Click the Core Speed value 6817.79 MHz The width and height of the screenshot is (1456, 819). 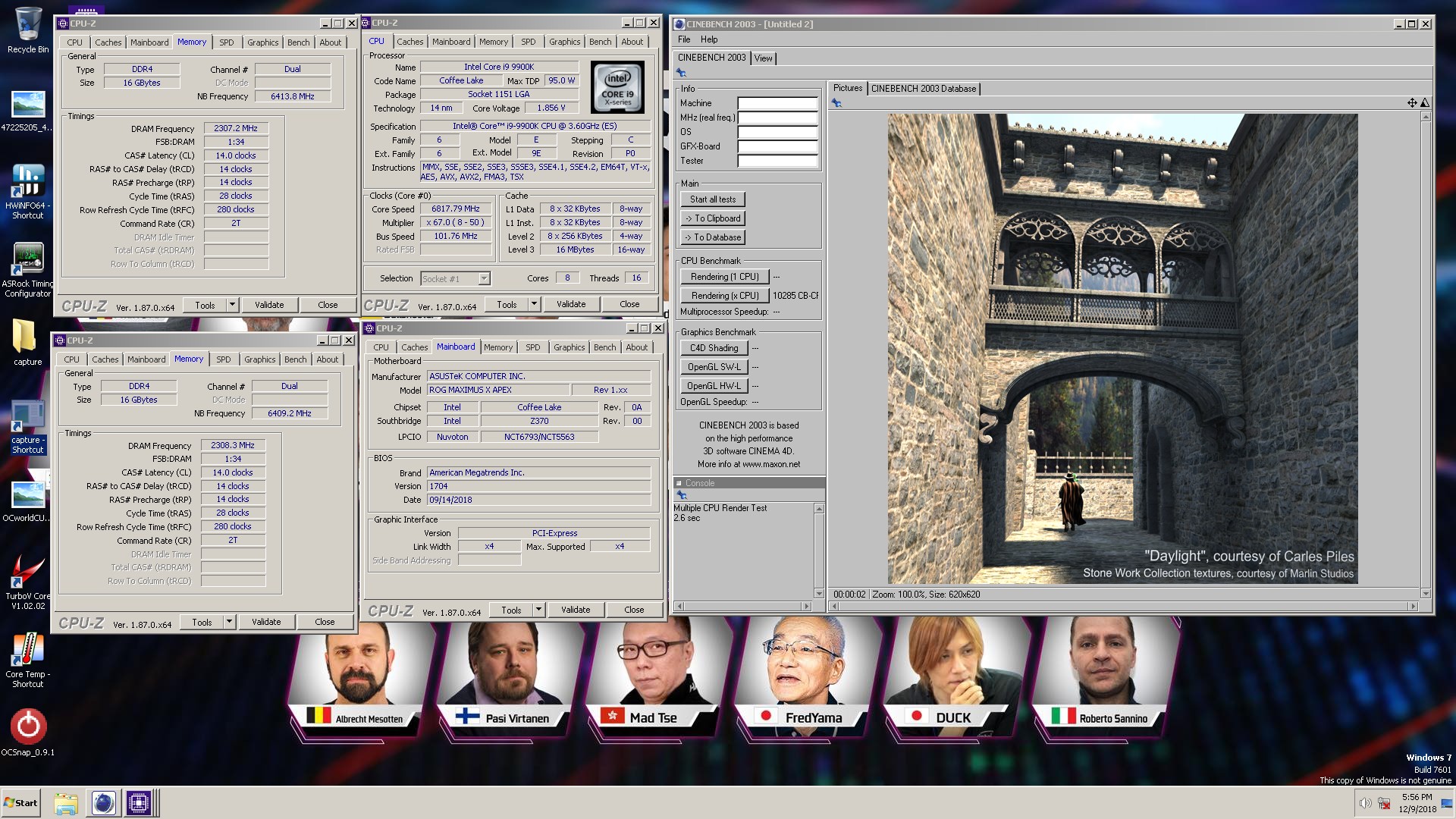pyautogui.click(x=456, y=209)
